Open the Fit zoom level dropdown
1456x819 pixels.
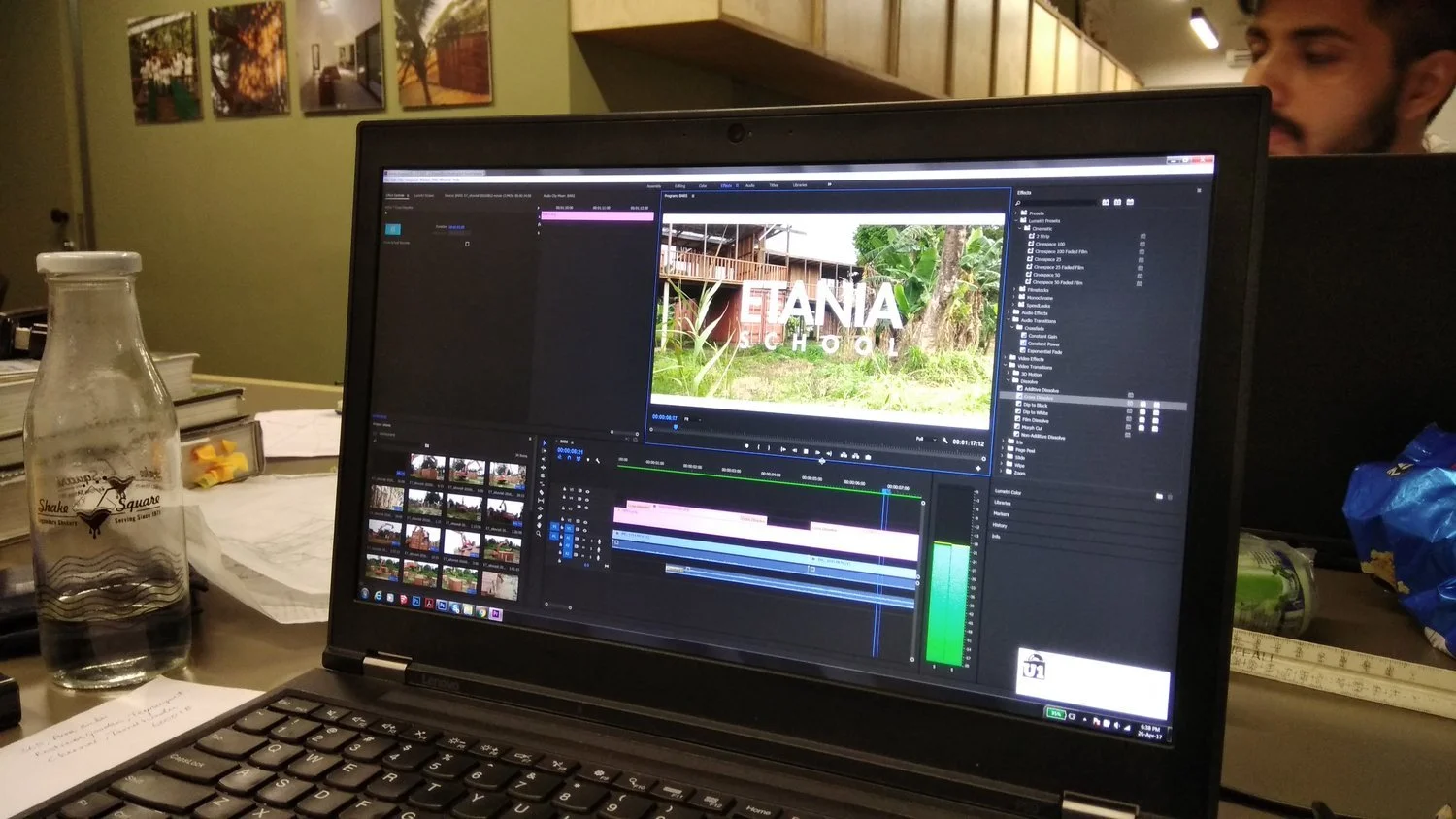(x=692, y=419)
